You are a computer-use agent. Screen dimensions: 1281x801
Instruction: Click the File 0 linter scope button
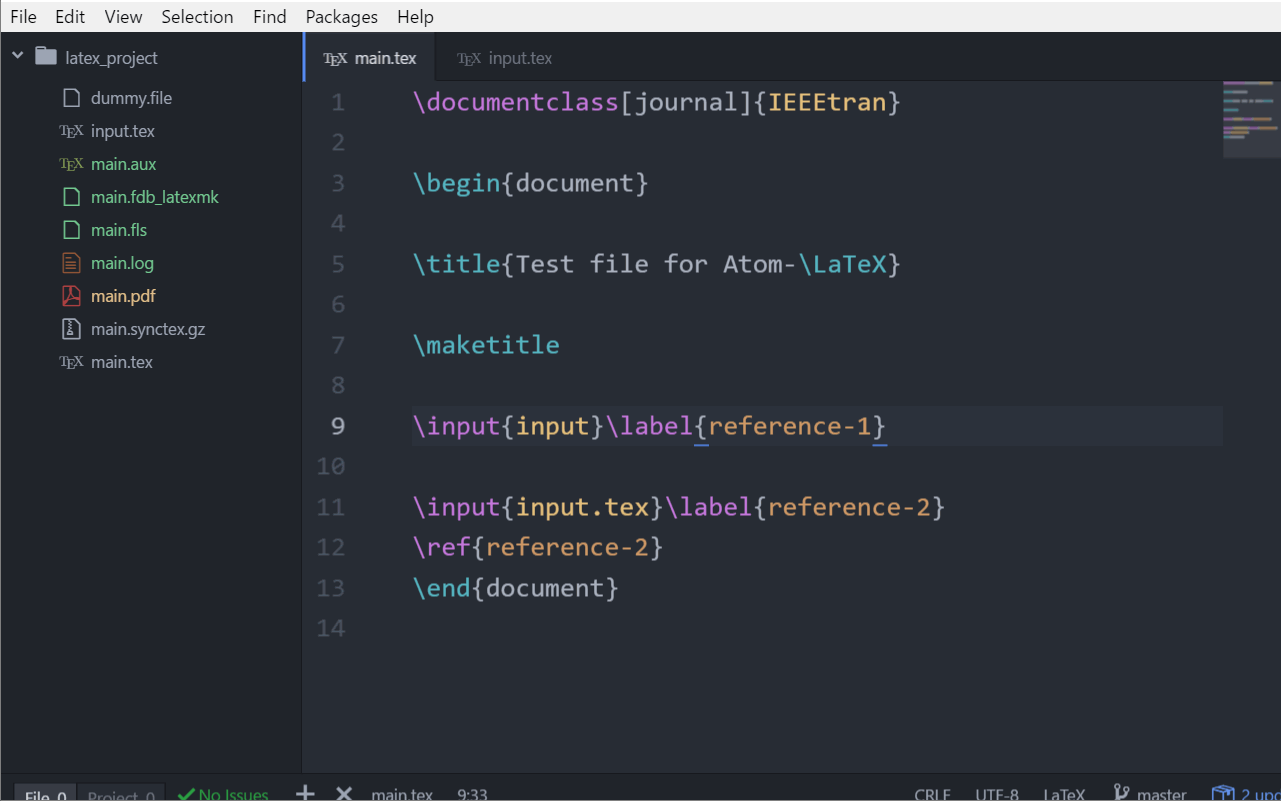point(46,795)
